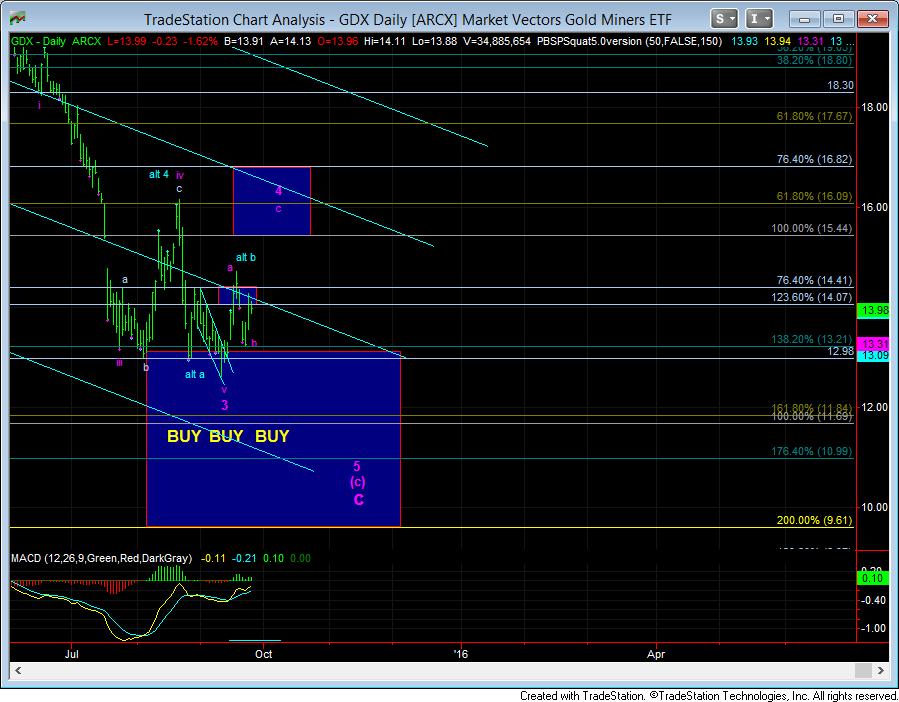Viewport: 899px width, 702px height.
Task: Click the magenta 13.31 price marker
Action: [x=873, y=344]
